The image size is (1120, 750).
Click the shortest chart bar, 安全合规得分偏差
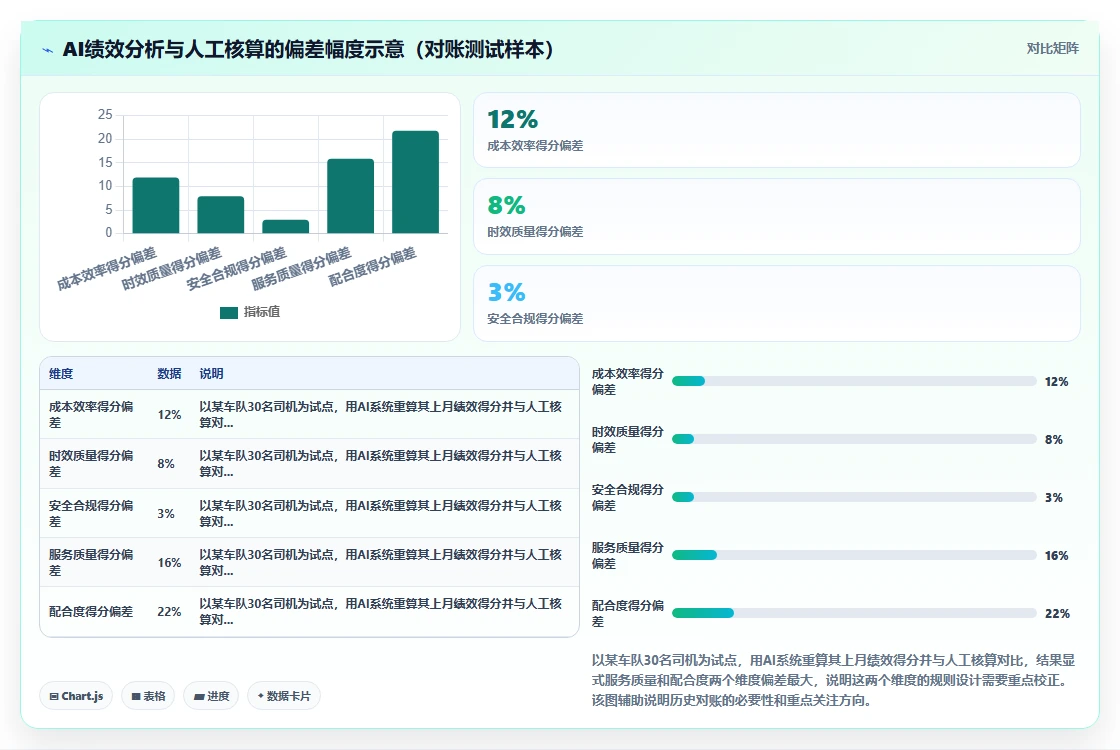pyautogui.click(x=286, y=226)
